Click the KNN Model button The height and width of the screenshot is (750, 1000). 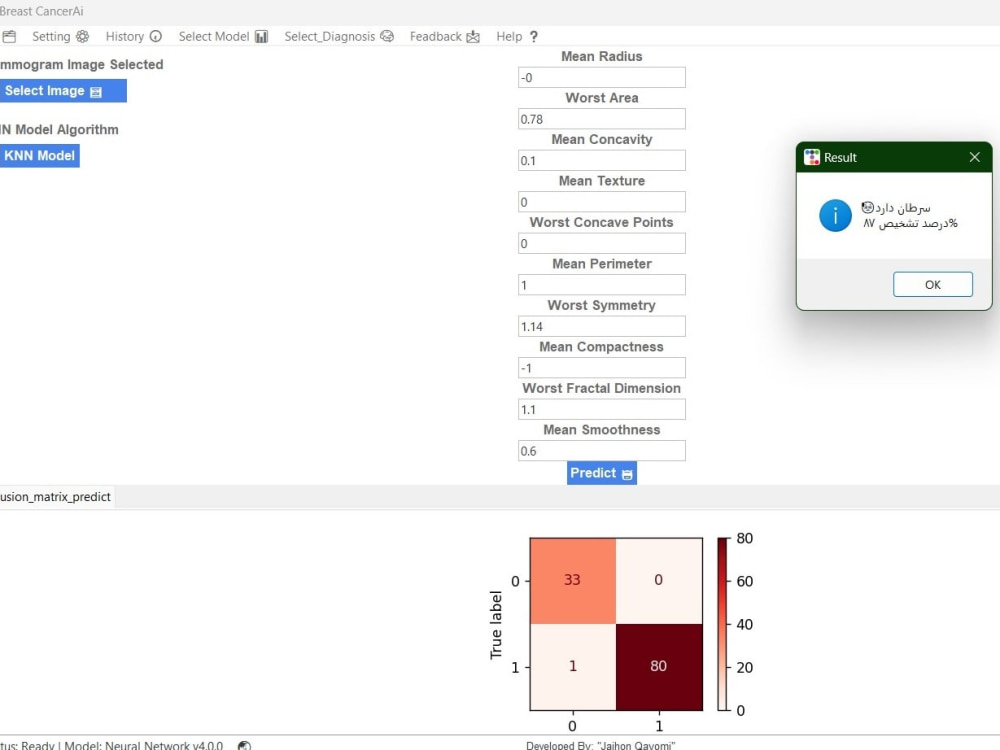pos(40,156)
